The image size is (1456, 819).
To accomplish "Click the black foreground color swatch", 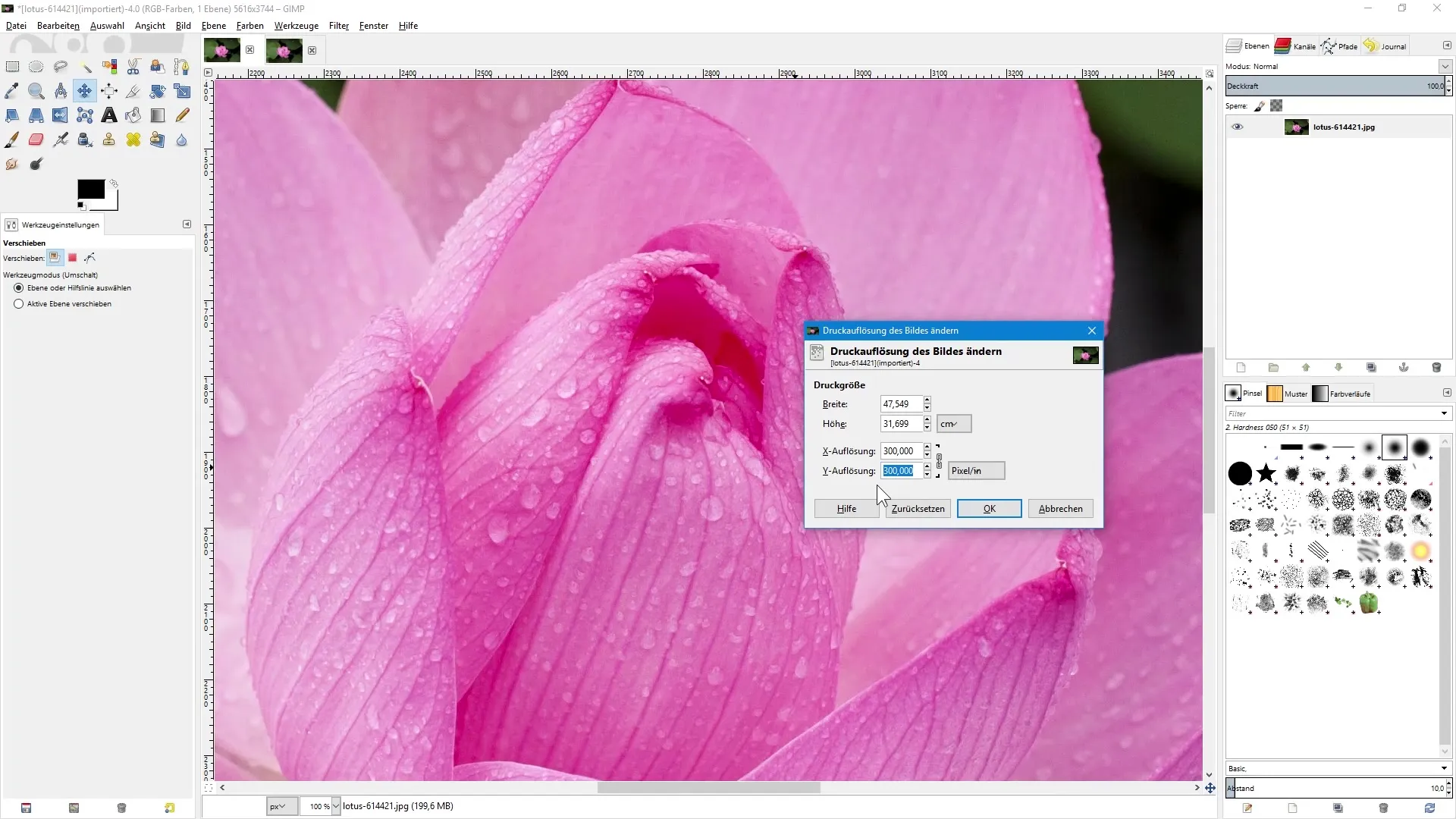I will 90,190.
